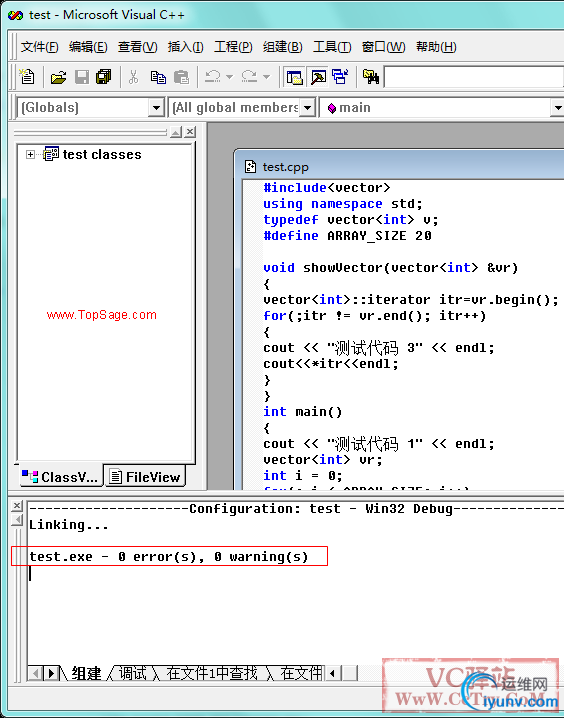The height and width of the screenshot is (718, 564).
Task: Click the 'using namespace std;' line
Action: (342, 204)
